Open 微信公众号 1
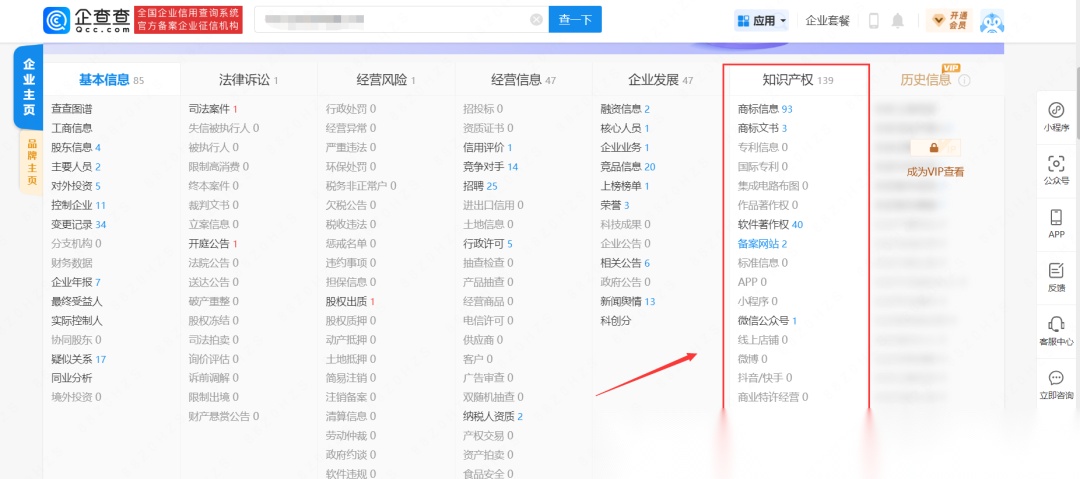This screenshot has height=479, width=1080. (x=767, y=320)
